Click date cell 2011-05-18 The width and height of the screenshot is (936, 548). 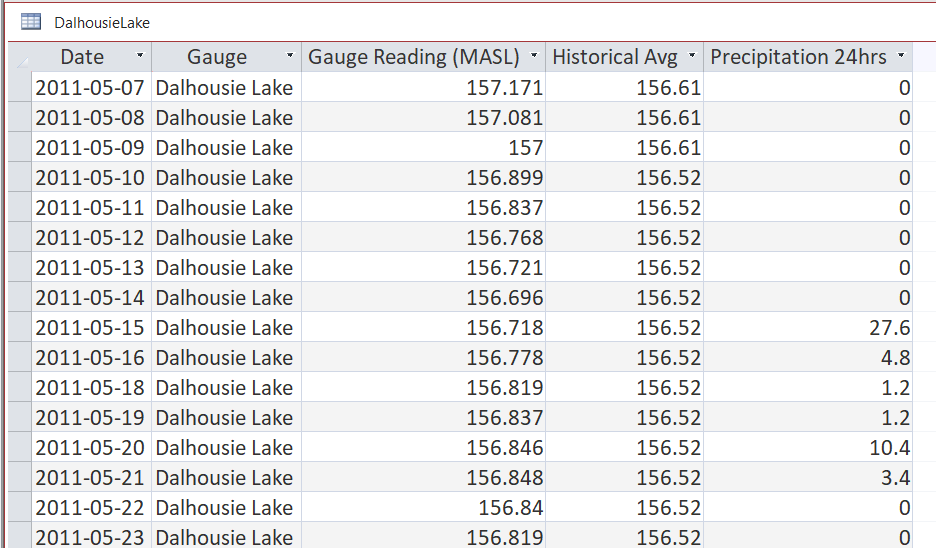[x=90, y=387]
